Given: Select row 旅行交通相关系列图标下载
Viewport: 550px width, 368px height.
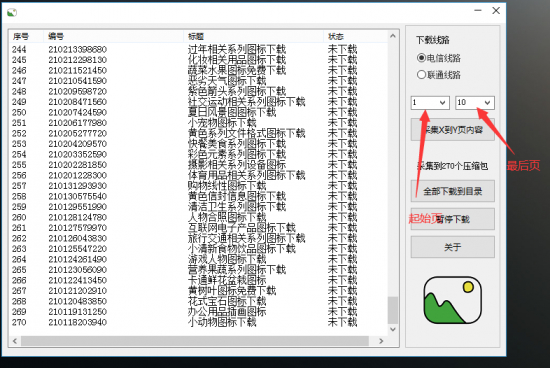Looking at the screenshot, I should (x=199, y=238).
